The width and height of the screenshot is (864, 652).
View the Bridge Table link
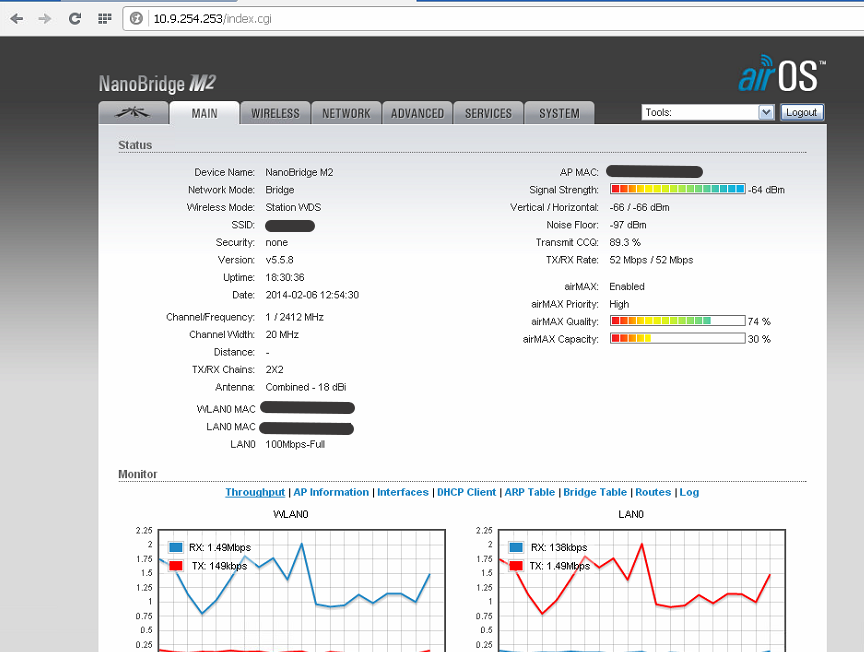[x=595, y=492]
